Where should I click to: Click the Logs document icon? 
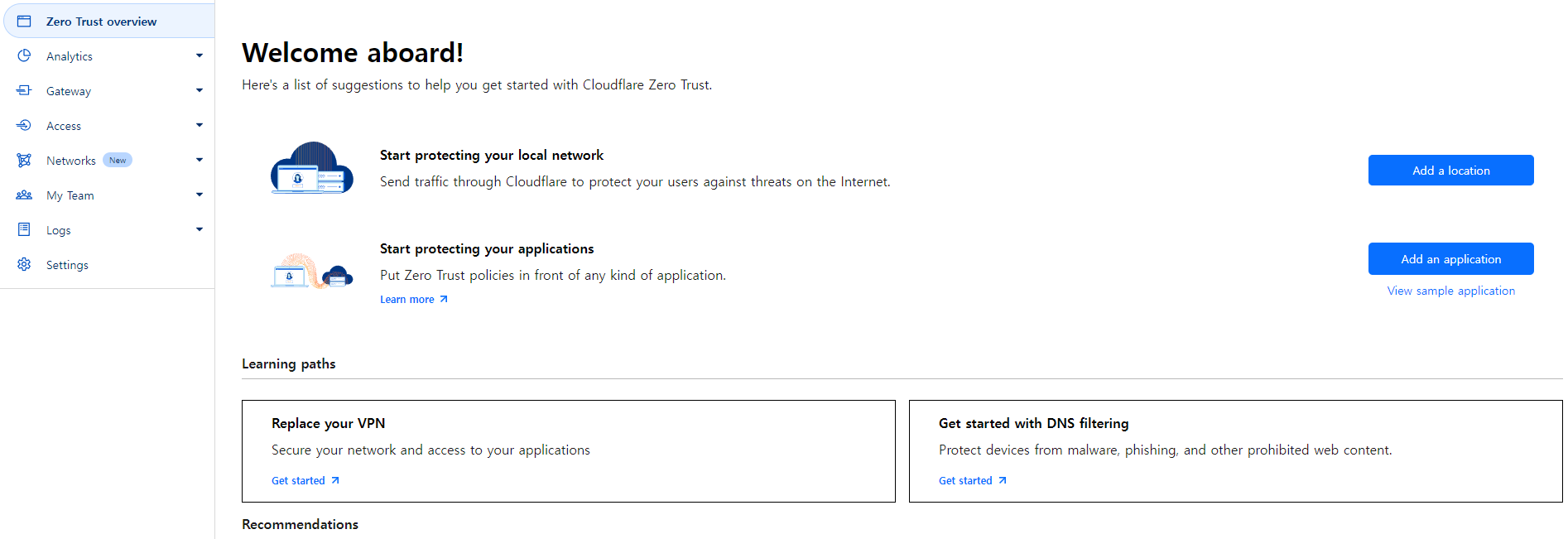tap(24, 229)
